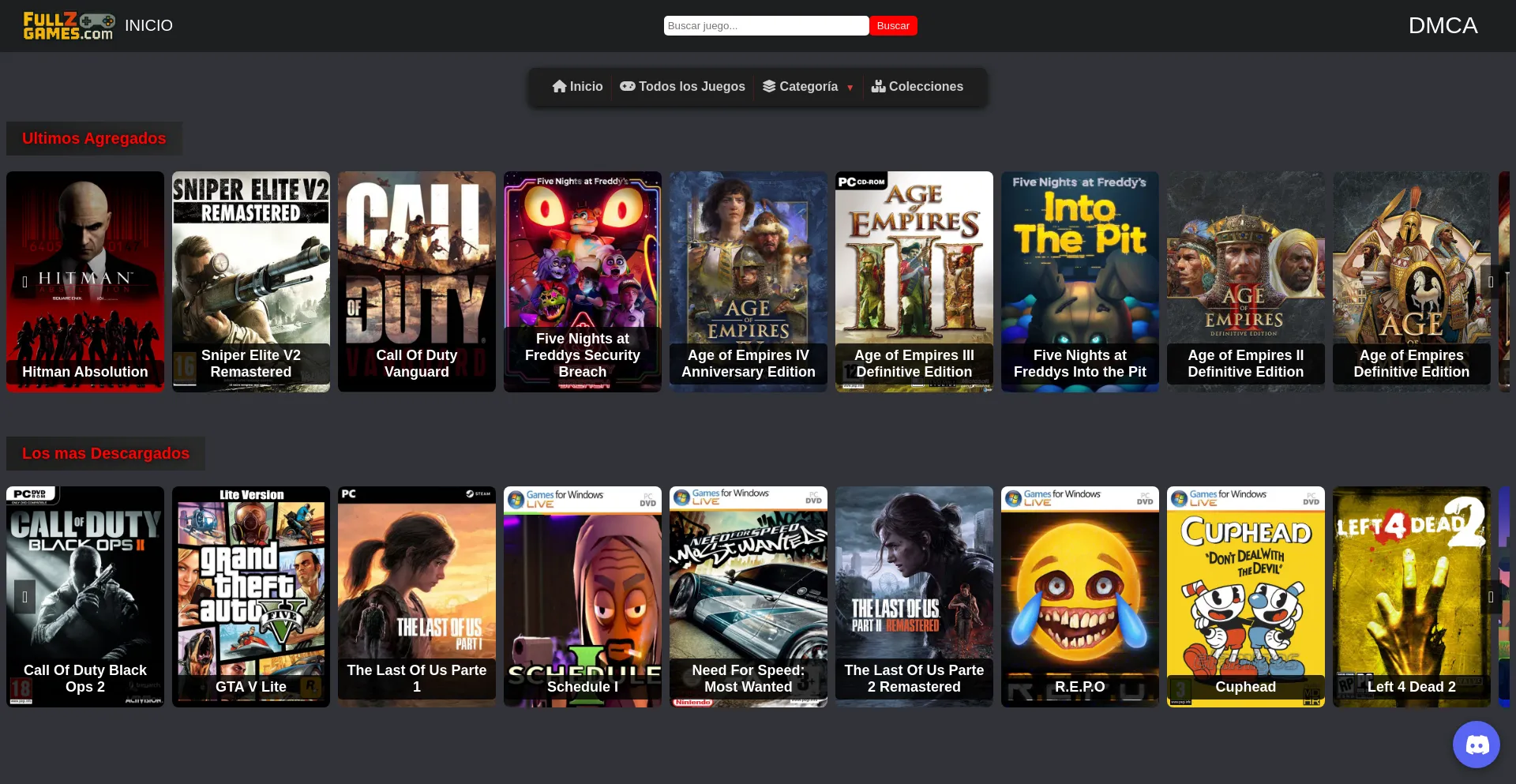Click the red Buscar button
This screenshot has width=1516, height=784.
(x=893, y=25)
